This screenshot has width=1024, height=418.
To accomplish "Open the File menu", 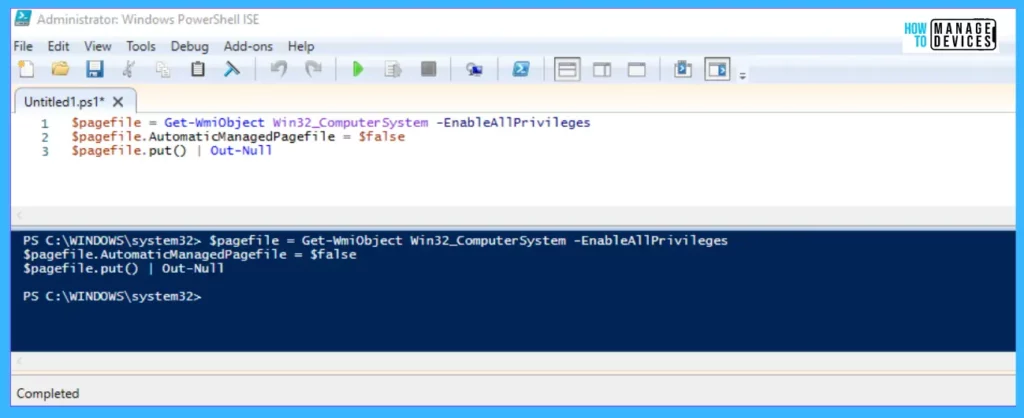I will (23, 46).
